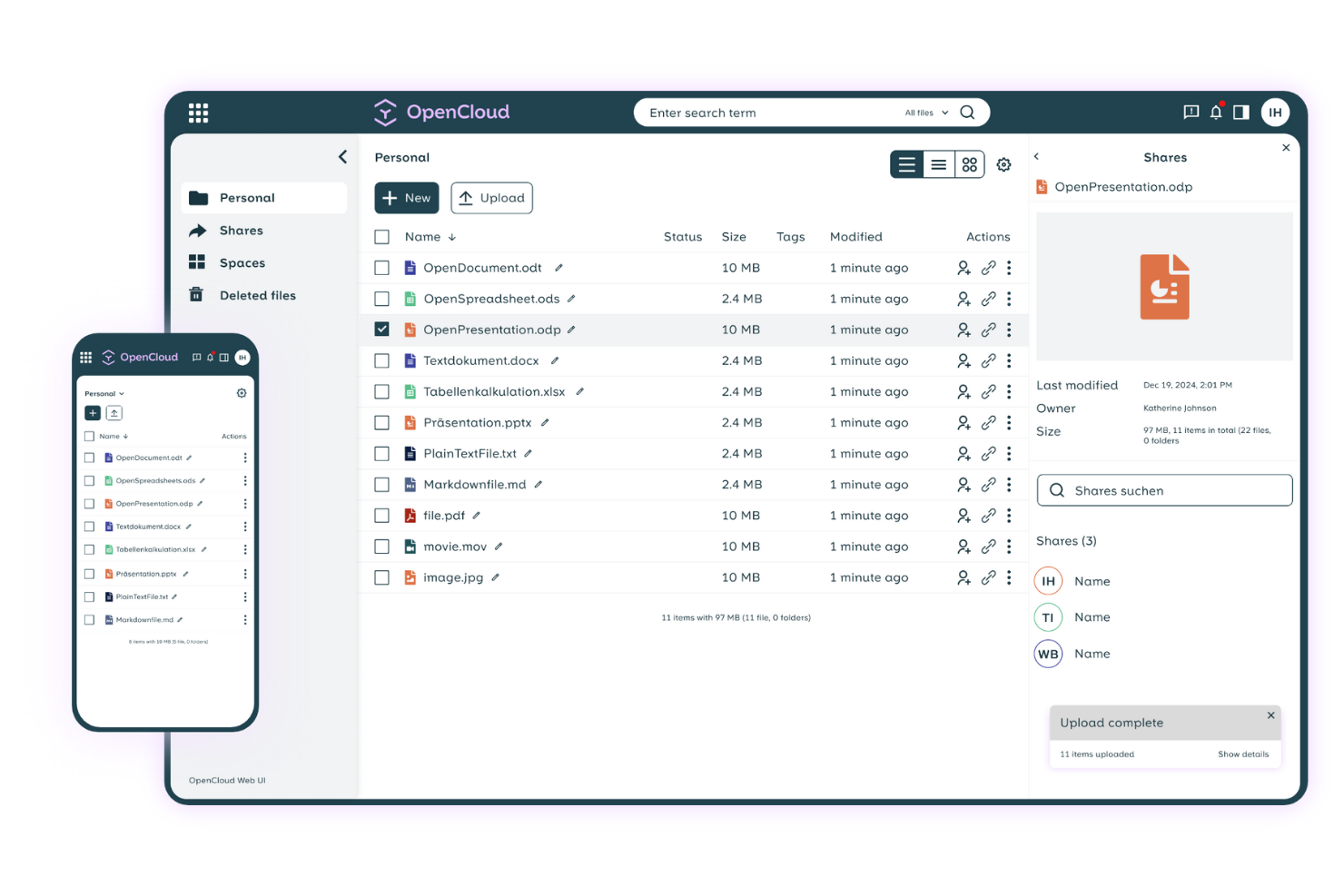Open the notifications bell

pyautogui.click(x=1216, y=113)
